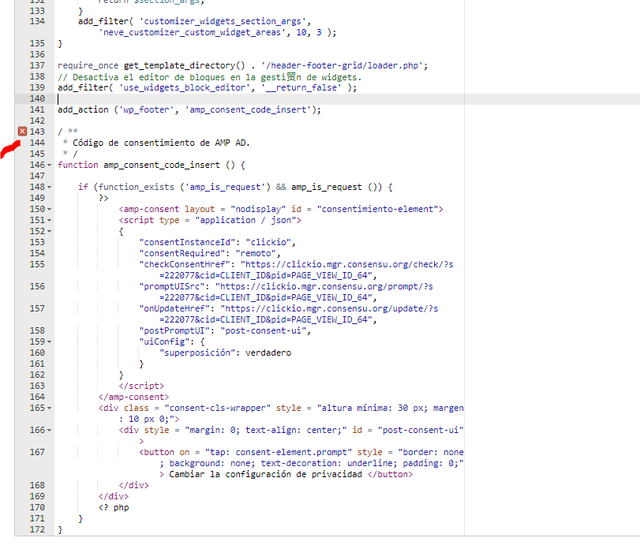The width and height of the screenshot is (640, 548).
Task: Click 'Cambiar la configuración de privacidad' text
Action: [265, 474]
